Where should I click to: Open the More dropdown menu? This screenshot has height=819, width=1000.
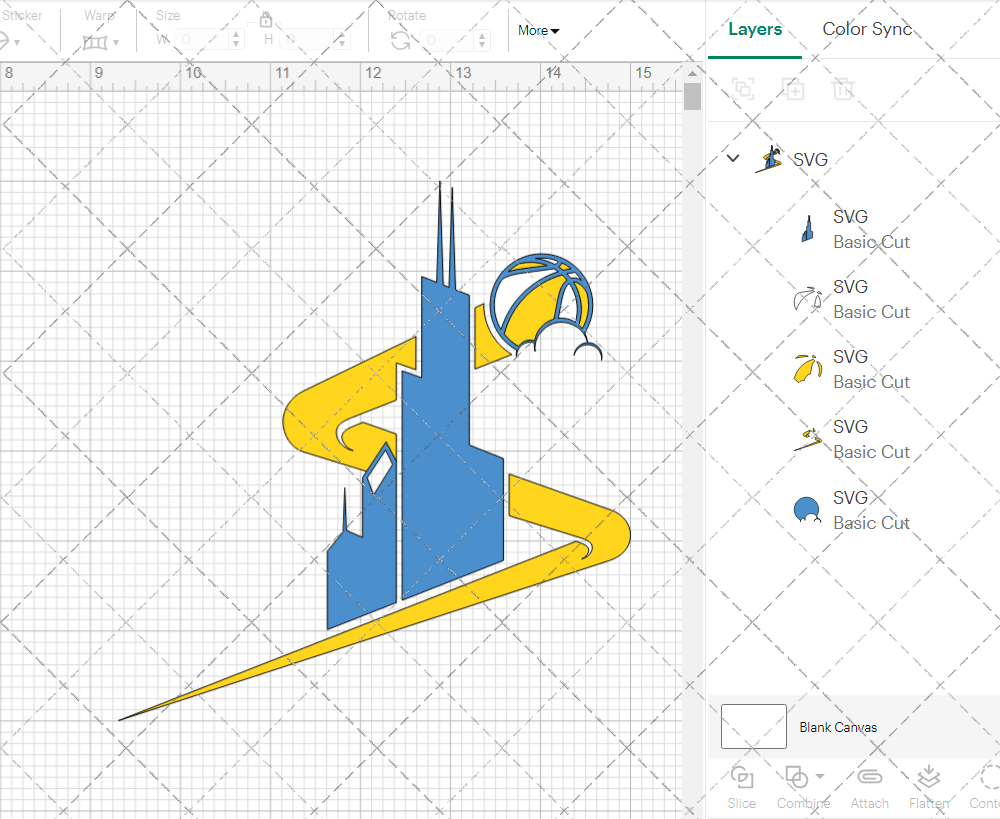[538, 30]
